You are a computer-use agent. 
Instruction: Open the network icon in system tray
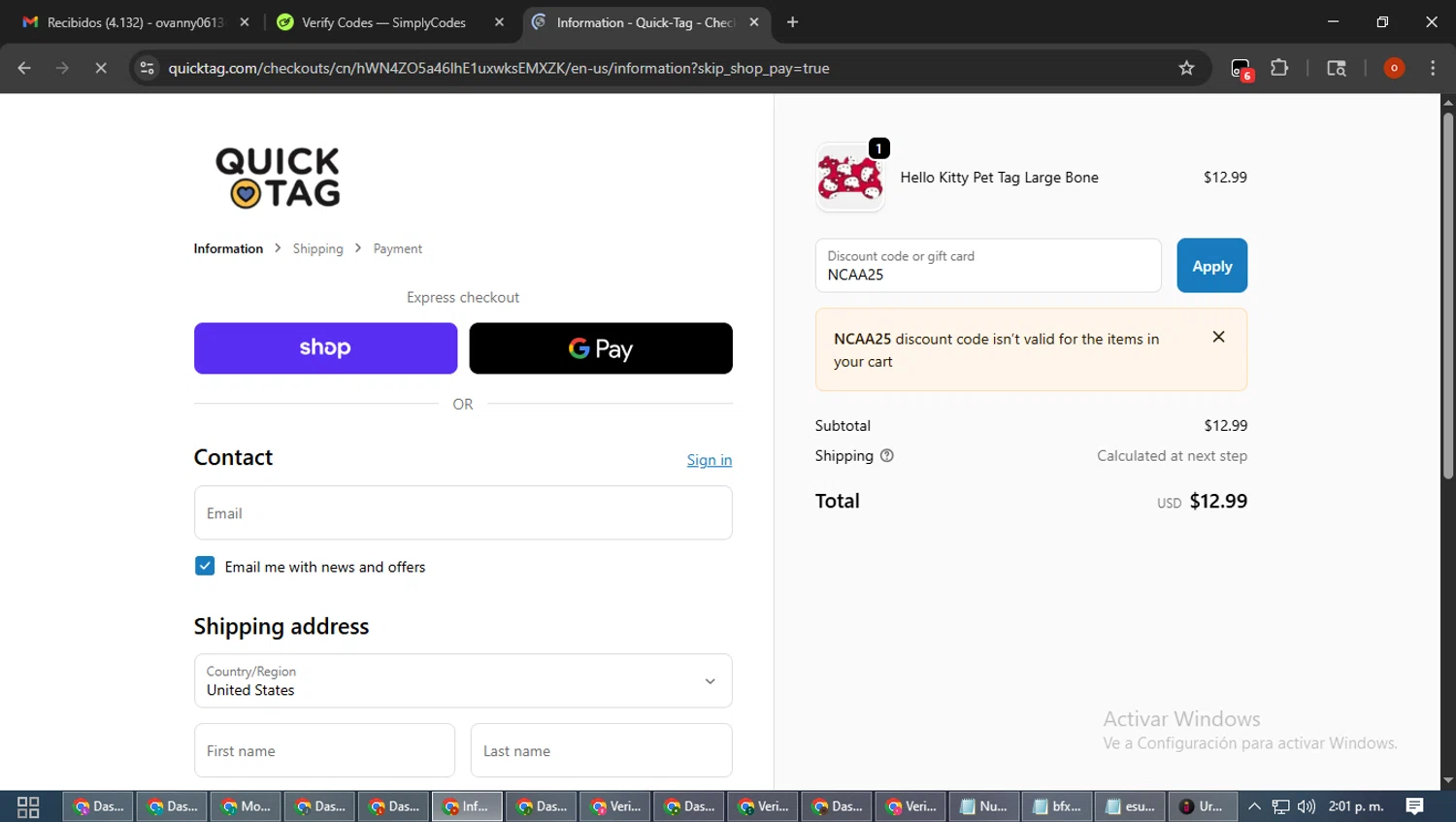point(1281,806)
